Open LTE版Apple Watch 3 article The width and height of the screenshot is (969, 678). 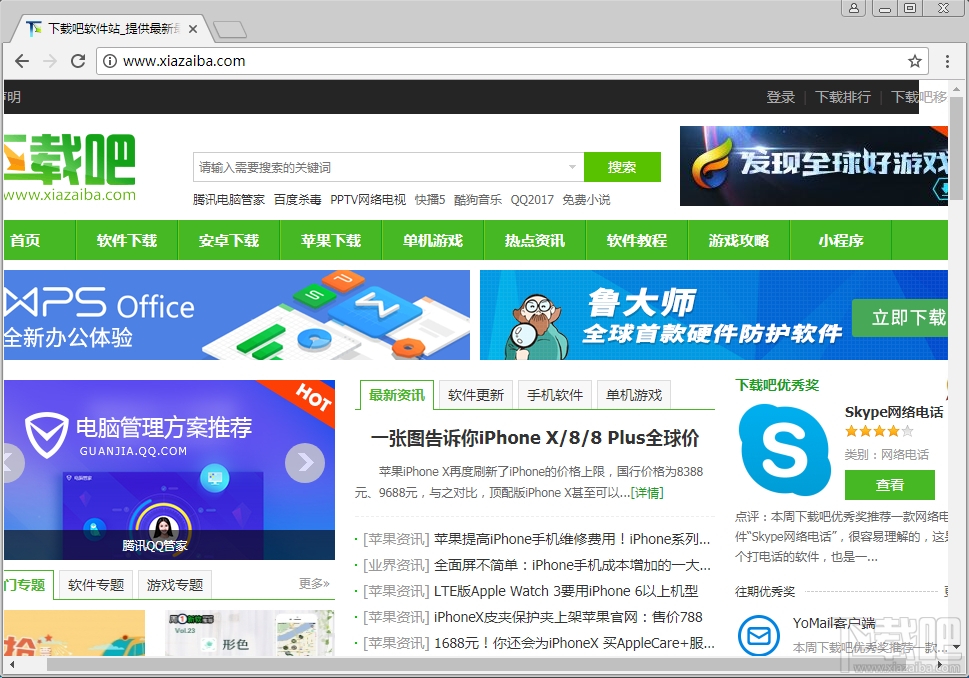point(566,591)
